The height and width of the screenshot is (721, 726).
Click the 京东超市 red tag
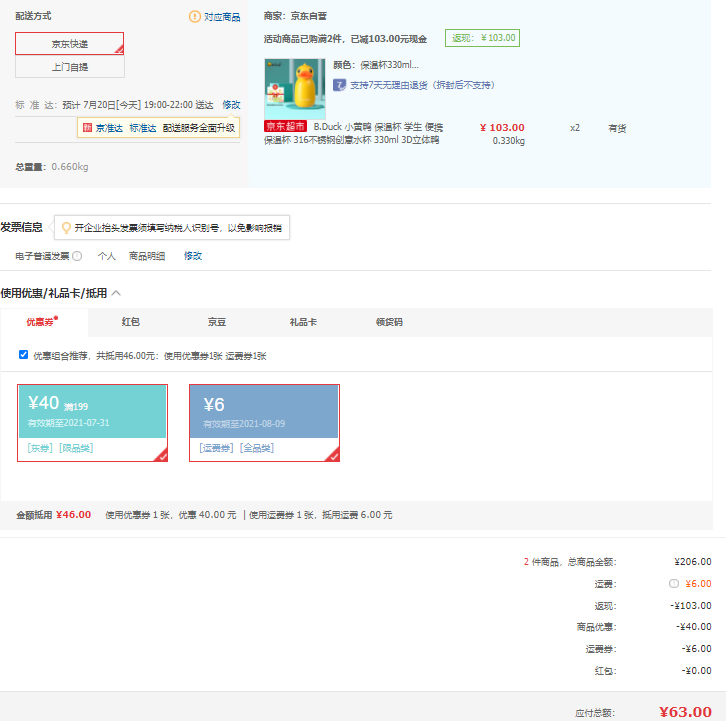tap(285, 126)
